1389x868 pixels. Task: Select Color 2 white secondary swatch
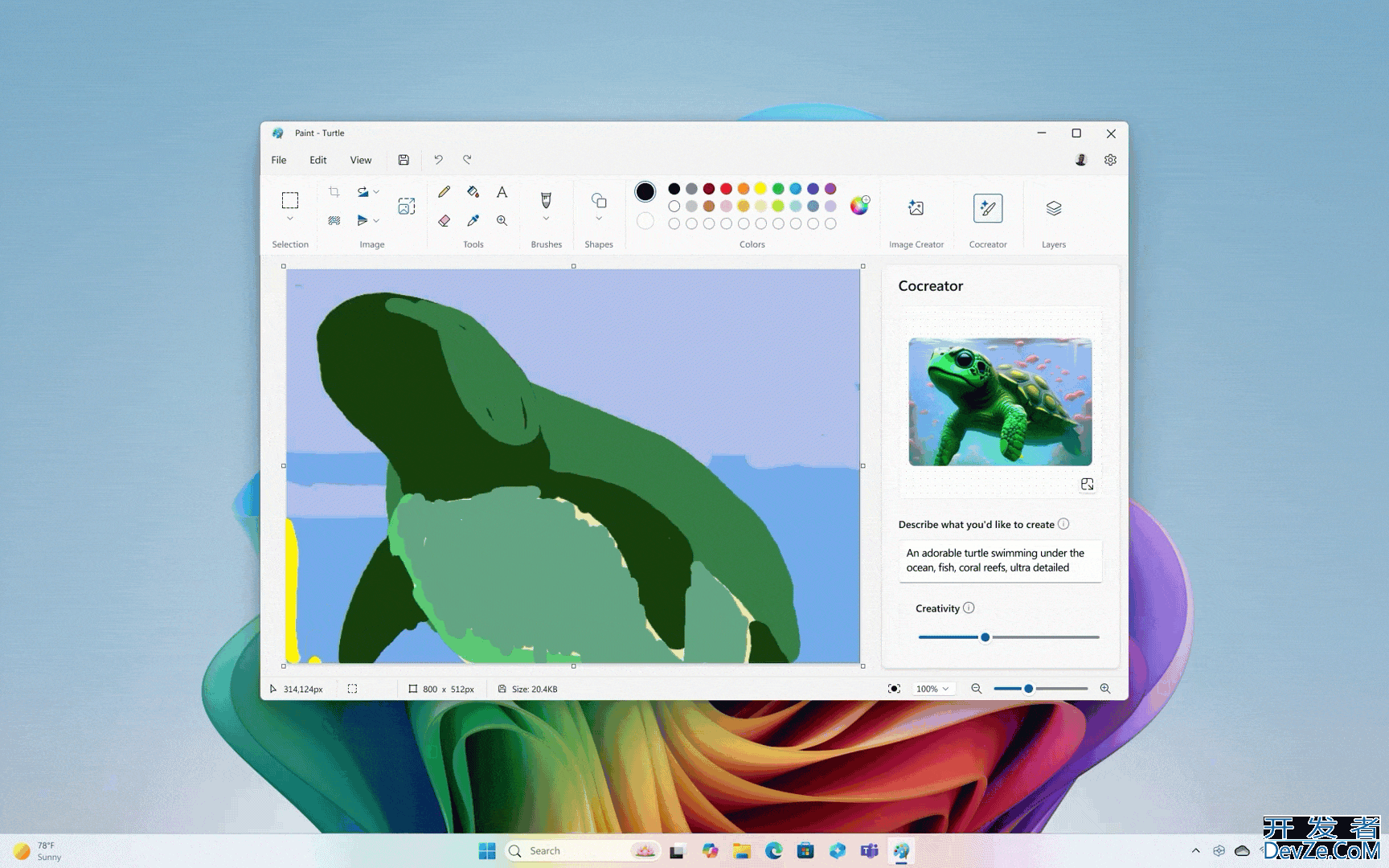click(x=645, y=220)
